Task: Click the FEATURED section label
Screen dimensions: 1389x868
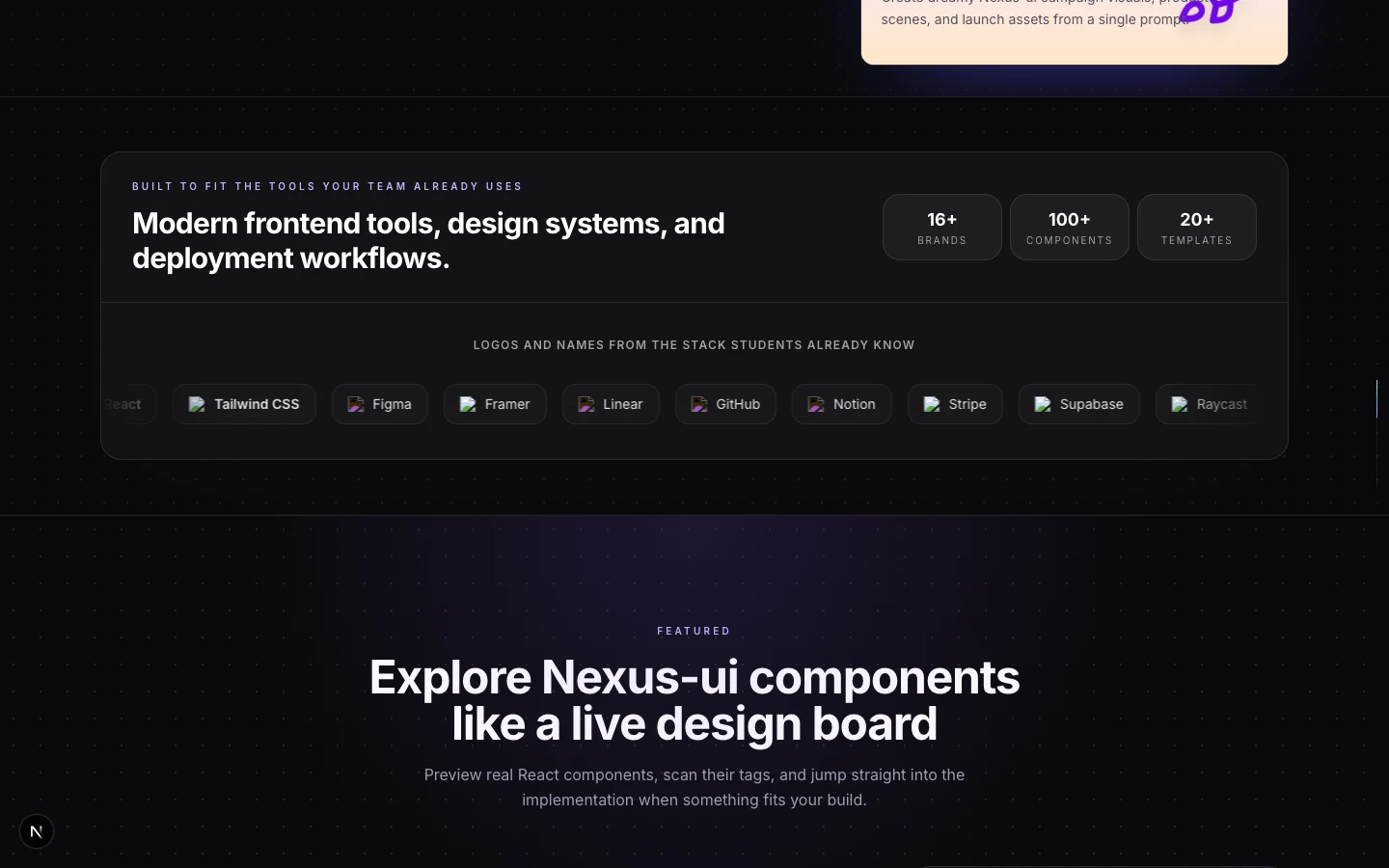Action: [x=694, y=631]
